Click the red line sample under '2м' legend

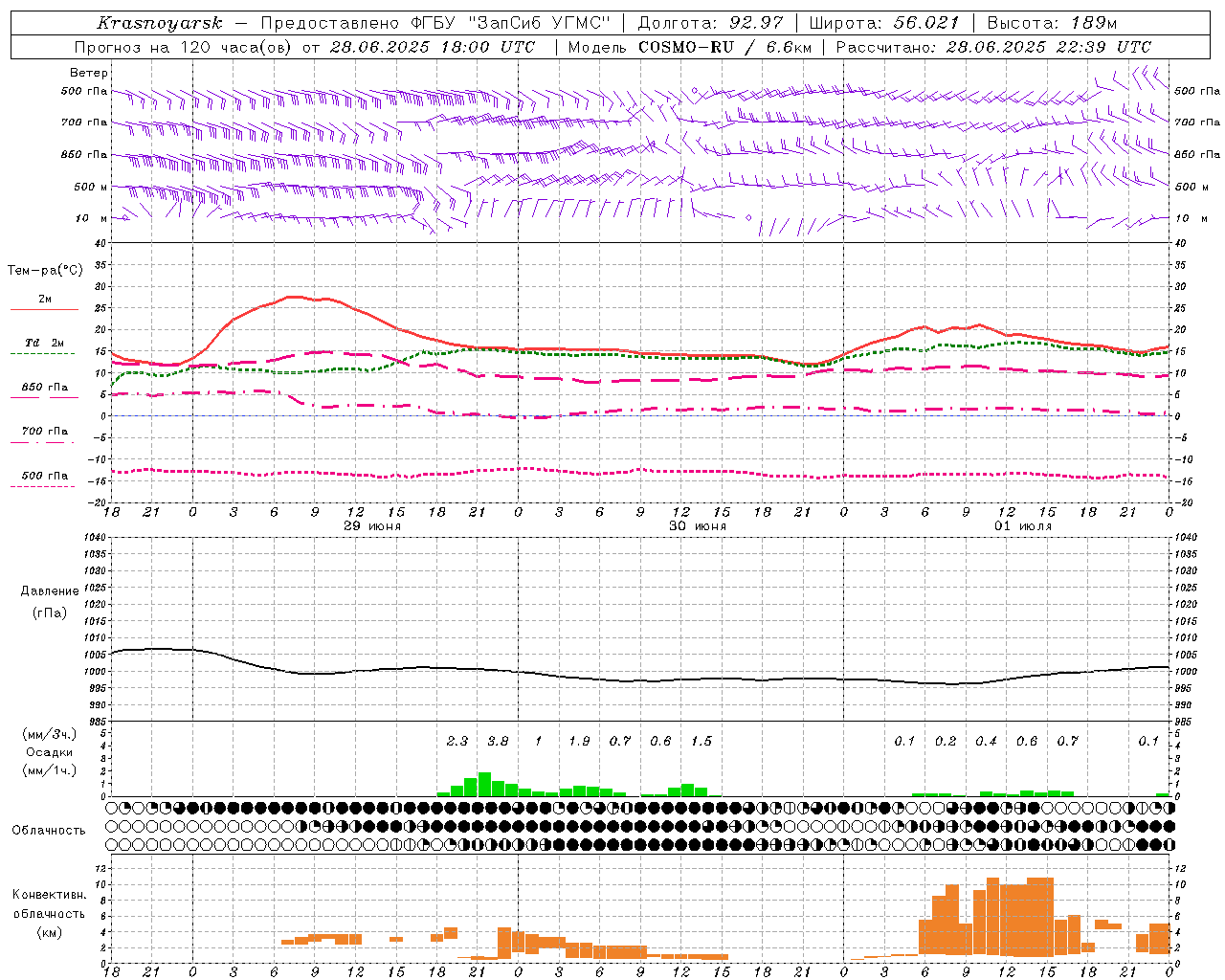[44, 310]
